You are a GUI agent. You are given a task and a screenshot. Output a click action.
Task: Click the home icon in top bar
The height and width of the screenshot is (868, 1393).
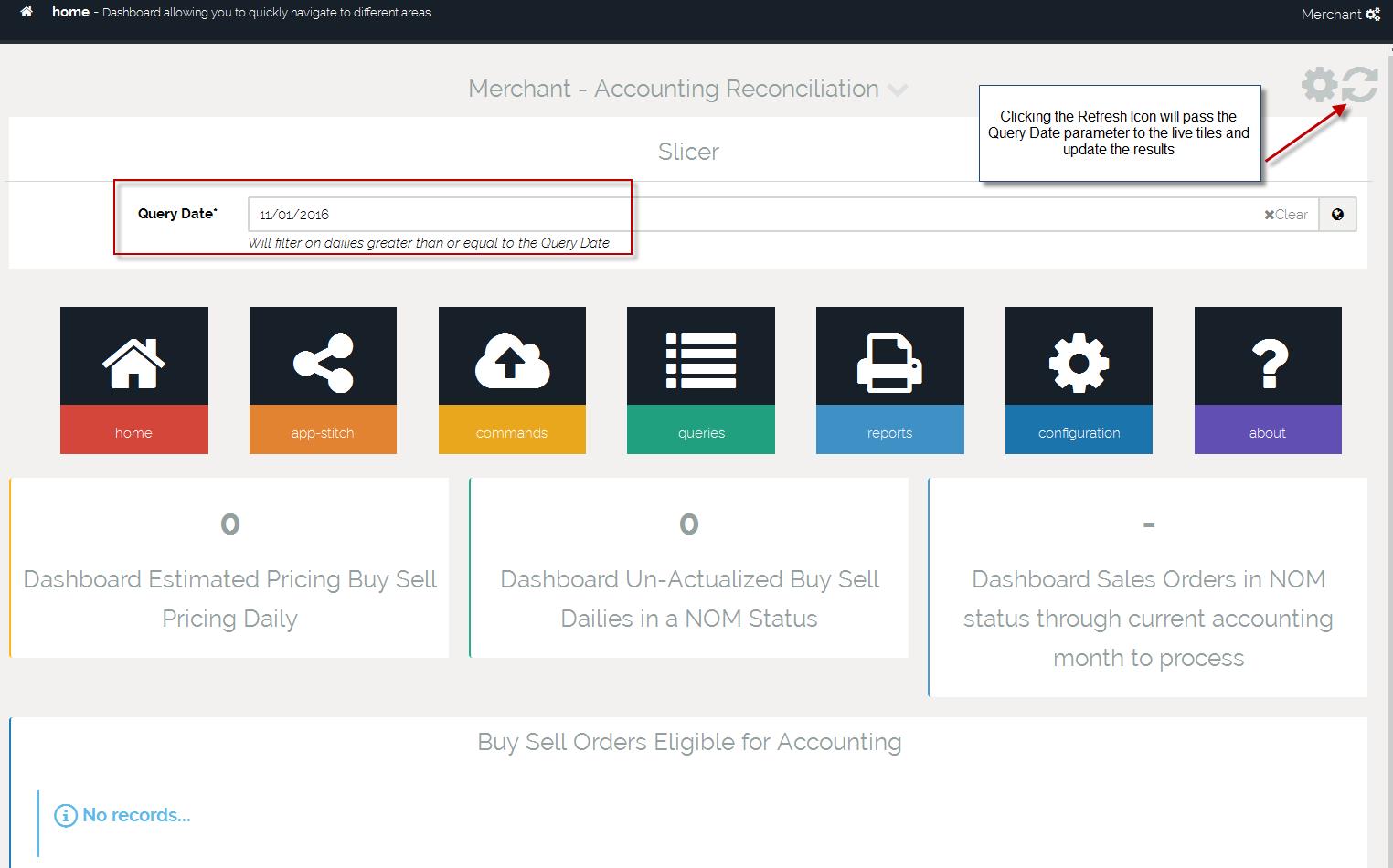click(27, 12)
